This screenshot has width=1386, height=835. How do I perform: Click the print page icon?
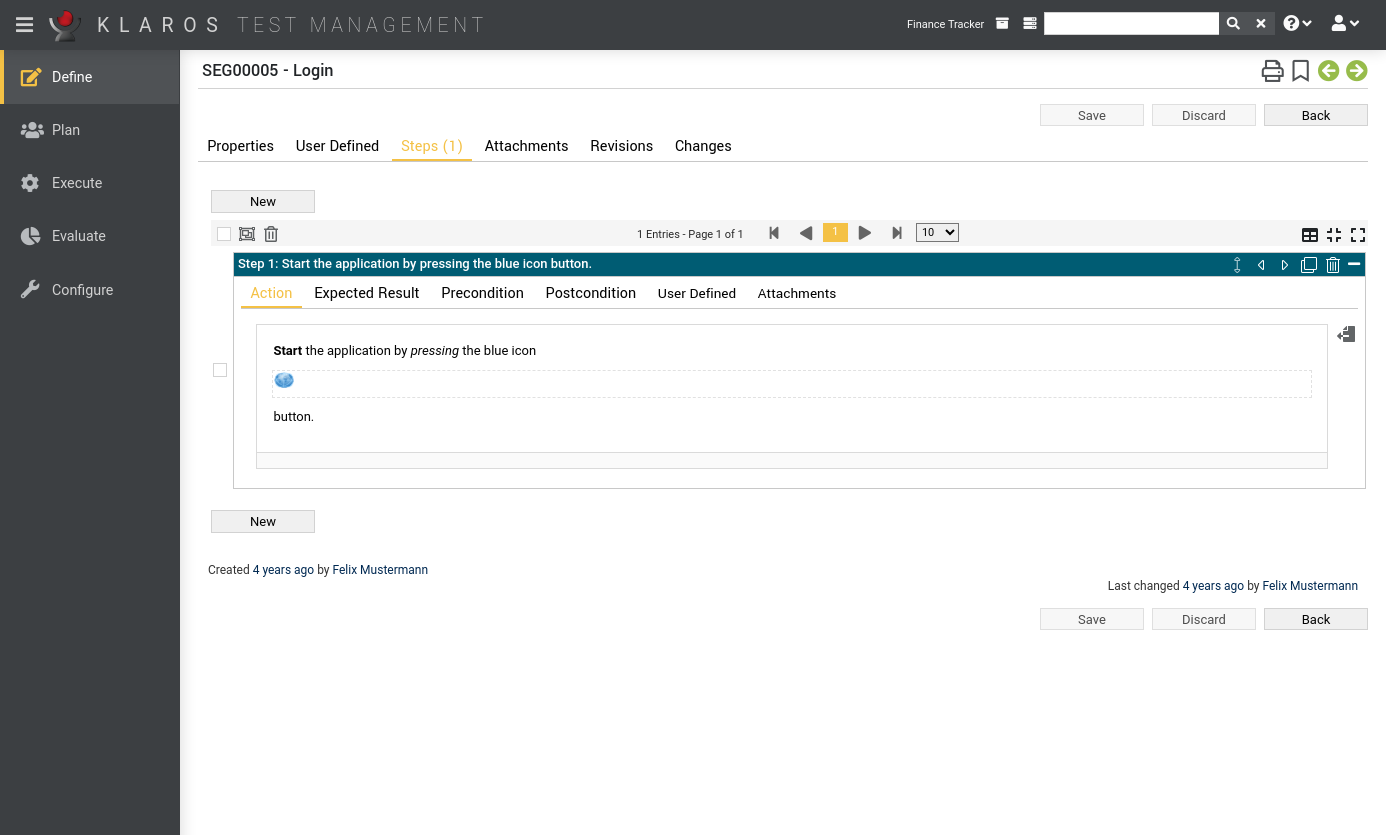(x=1271, y=71)
